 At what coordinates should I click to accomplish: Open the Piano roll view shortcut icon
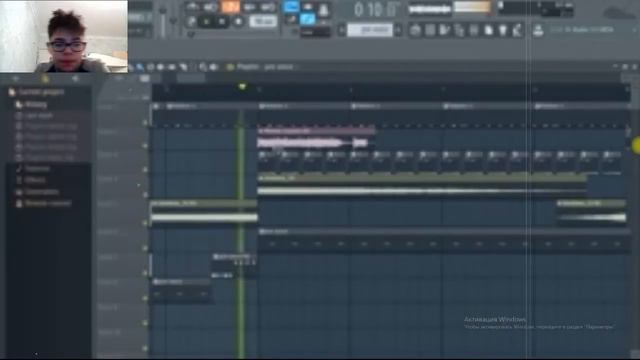point(430,30)
